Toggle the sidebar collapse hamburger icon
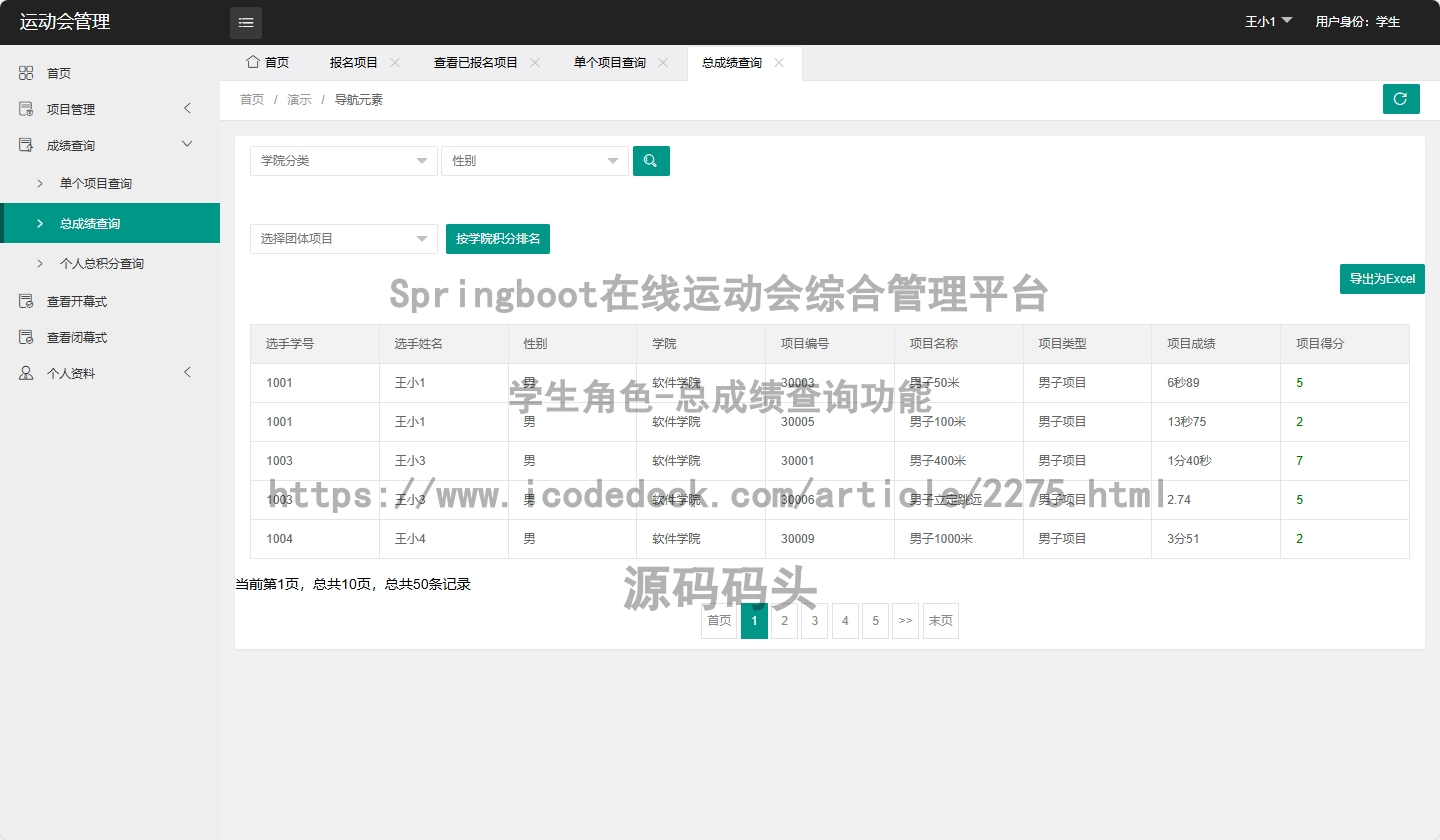The height and width of the screenshot is (840, 1440). [246, 23]
